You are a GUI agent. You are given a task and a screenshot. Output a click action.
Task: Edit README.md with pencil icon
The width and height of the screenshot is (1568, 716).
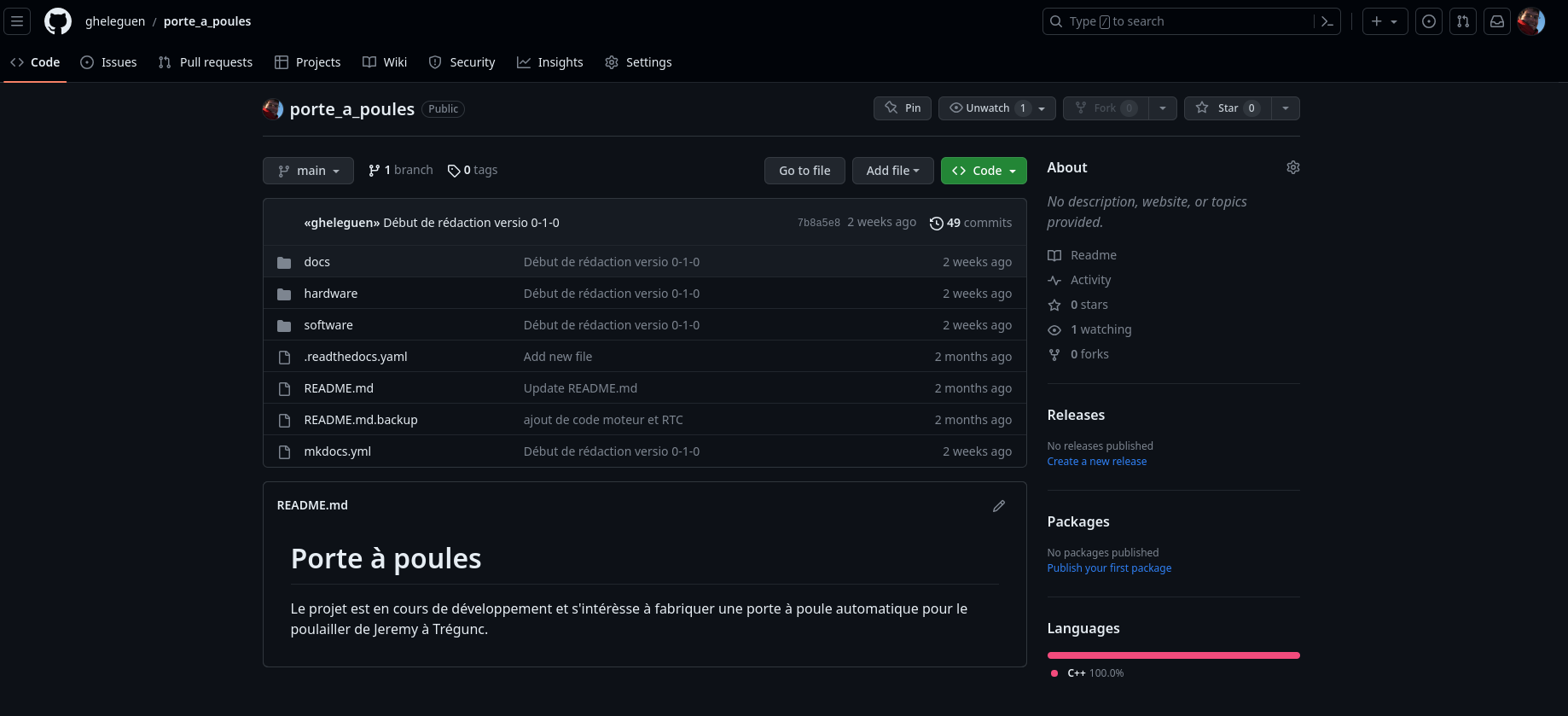[999, 506]
